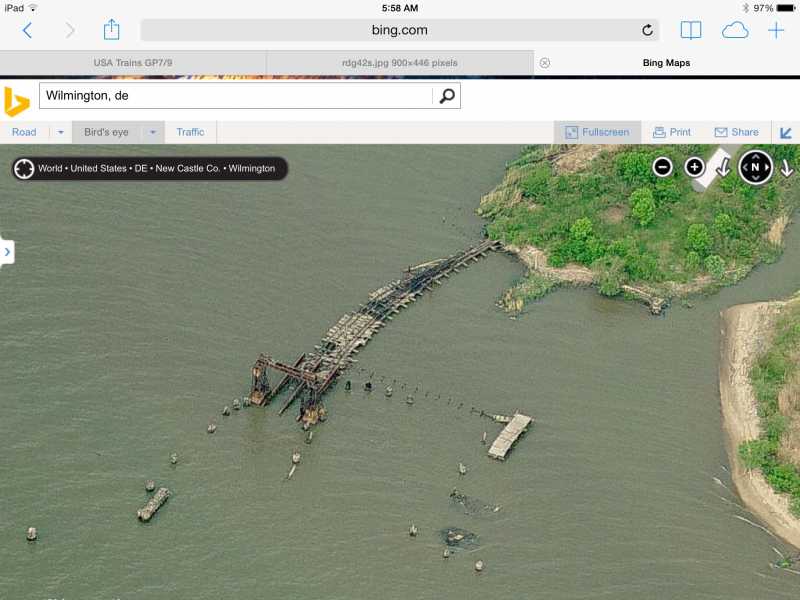Click the Share button

tap(736, 132)
